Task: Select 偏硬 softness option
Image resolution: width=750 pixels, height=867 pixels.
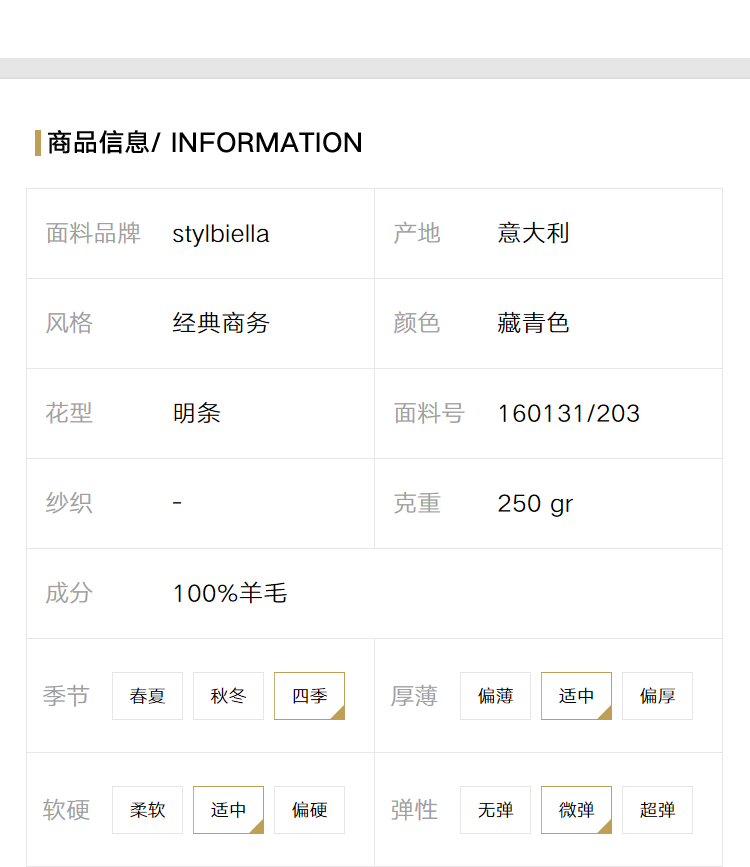Action: pyautogui.click(x=310, y=810)
